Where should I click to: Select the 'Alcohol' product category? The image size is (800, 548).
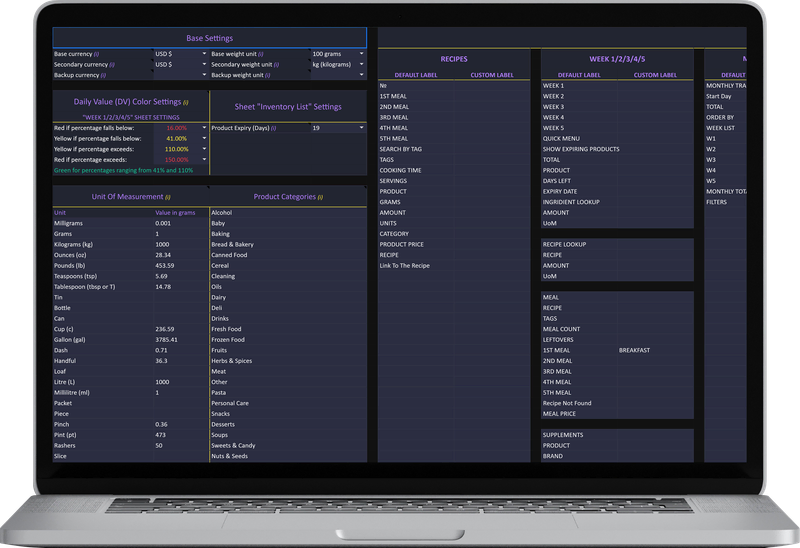tap(221, 213)
